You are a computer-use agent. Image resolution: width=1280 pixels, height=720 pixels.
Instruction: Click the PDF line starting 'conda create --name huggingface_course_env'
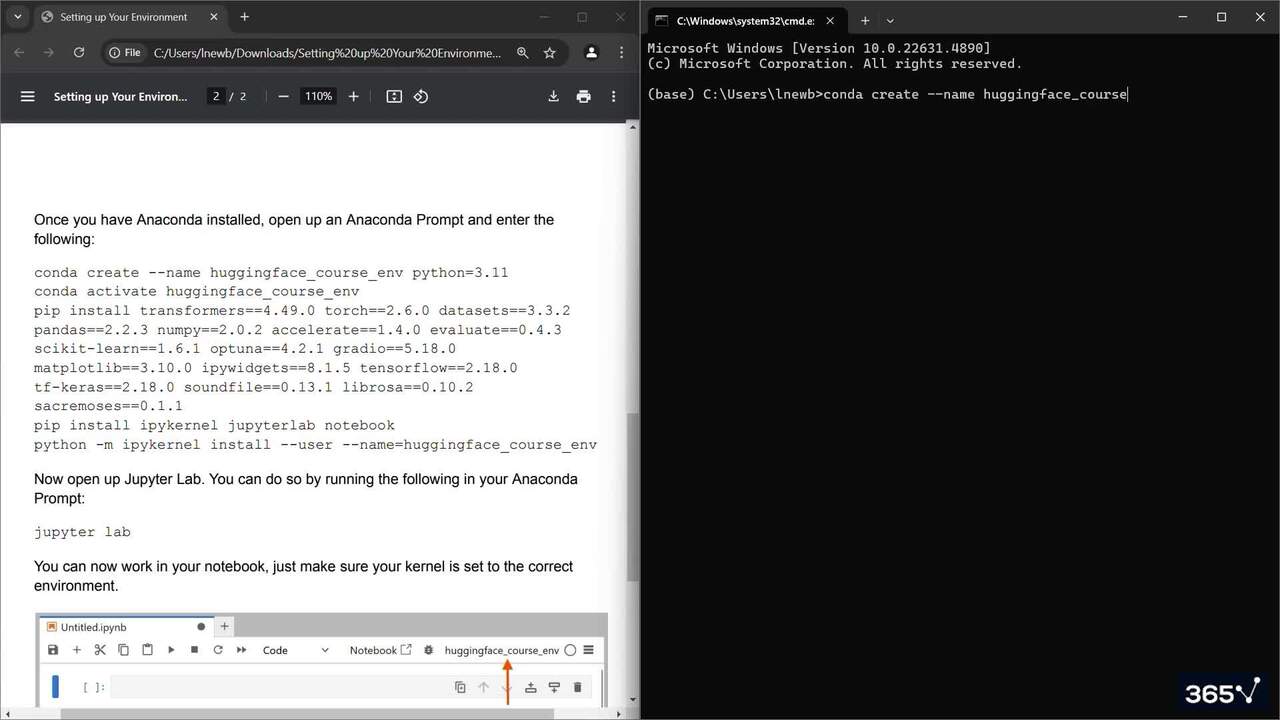[272, 272]
